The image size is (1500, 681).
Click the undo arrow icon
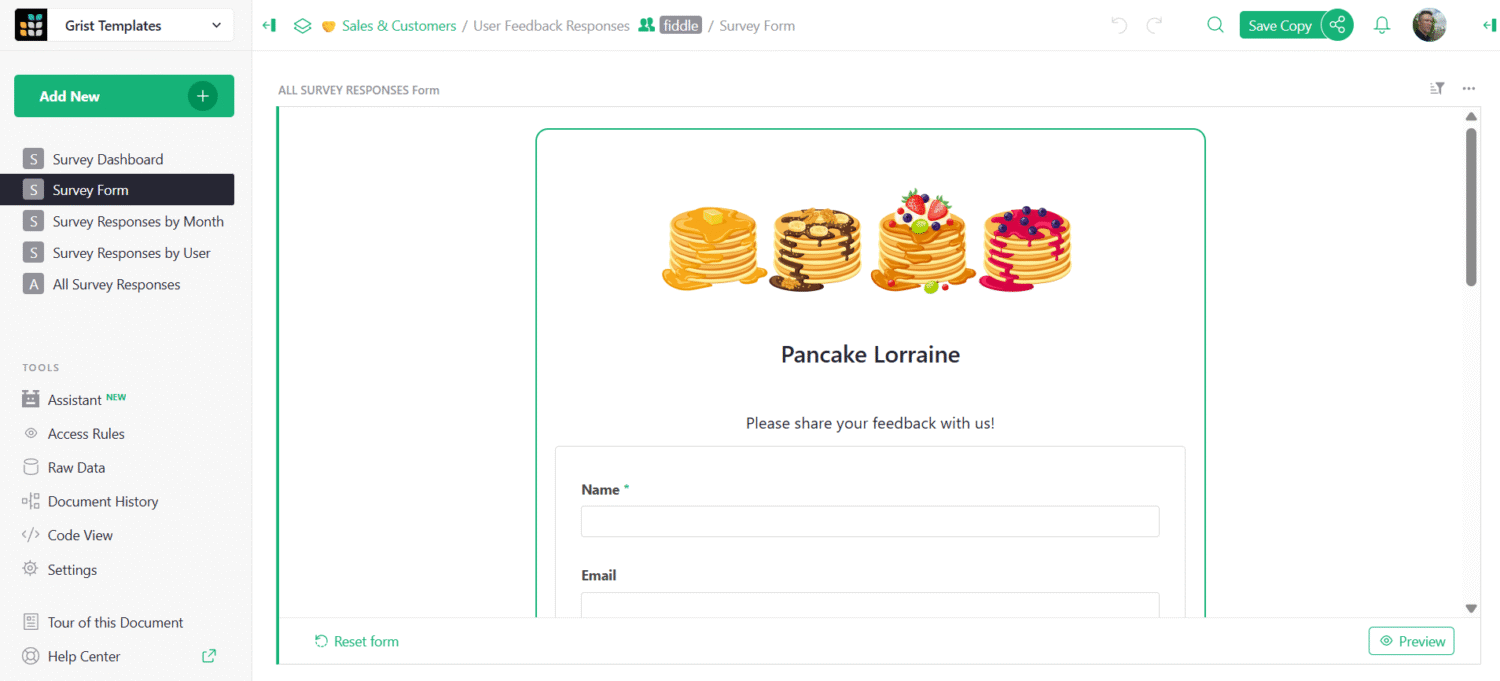click(1119, 26)
